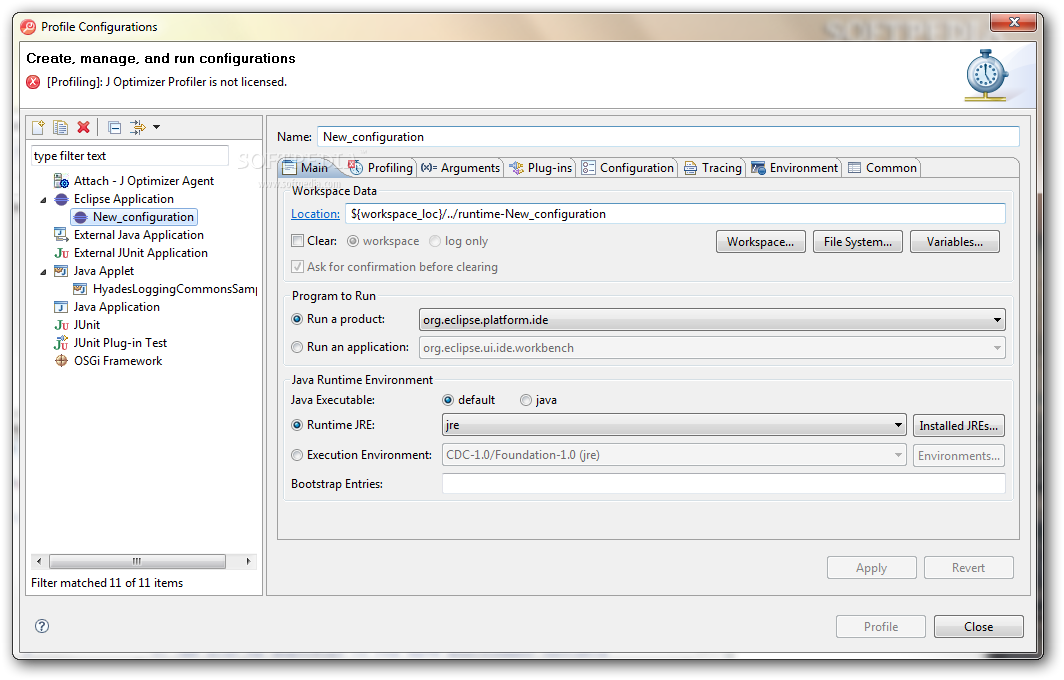Select the Execution Environment radio button
This screenshot has width=1064, height=680.
click(x=297, y=455)
